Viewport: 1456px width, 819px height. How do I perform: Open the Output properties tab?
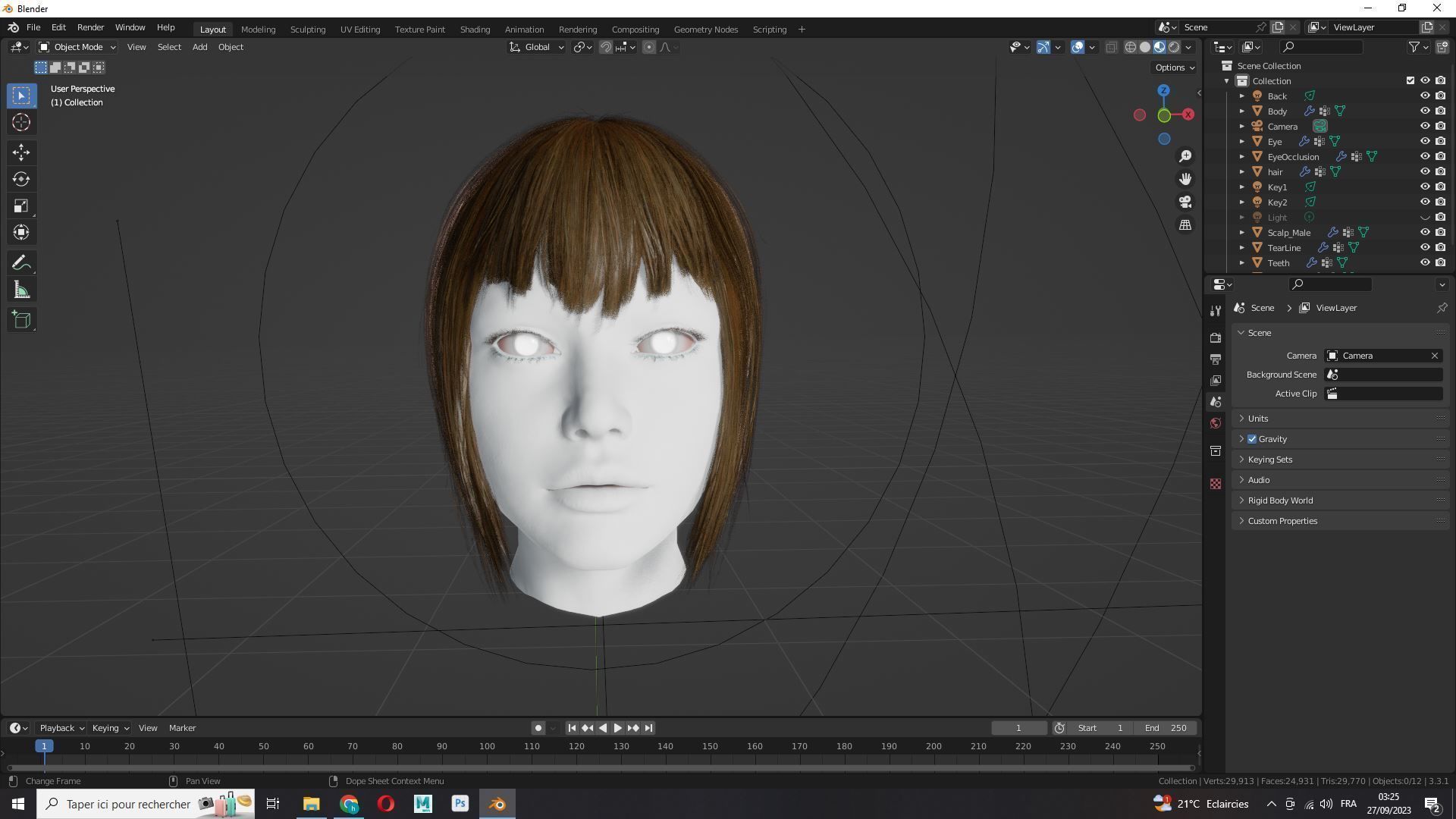pos(1216,359)
